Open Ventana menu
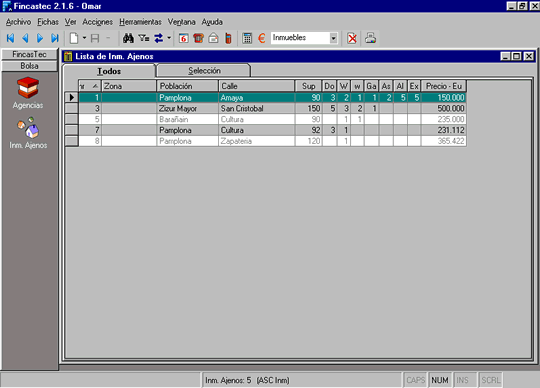The height and width of the screenshot is (388, 540). pos(181,22)
